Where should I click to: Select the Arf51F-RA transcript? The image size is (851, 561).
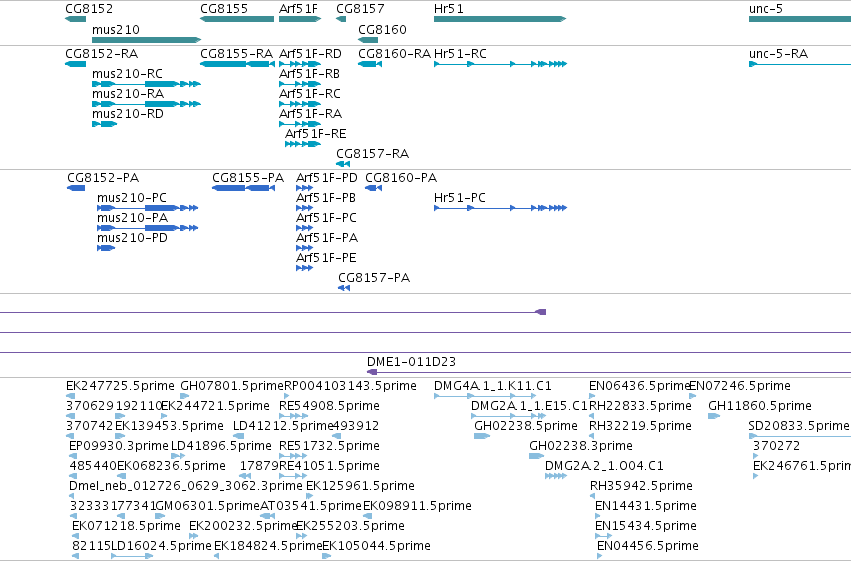[x=300, y=124]
